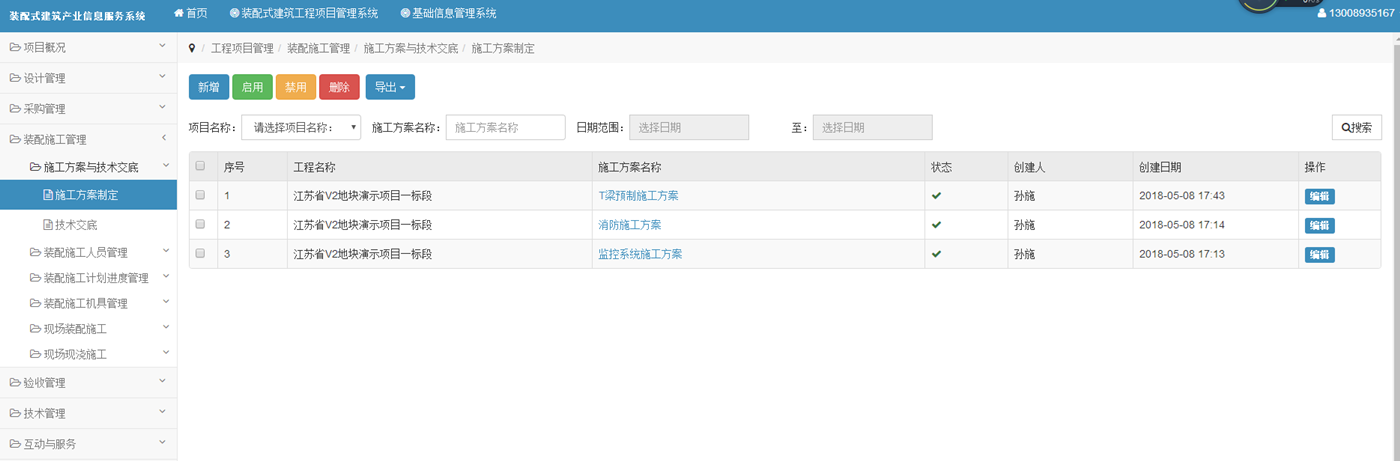1400x461 pixels.
Task: Click the red 删除 button
Action: [339, 87]
